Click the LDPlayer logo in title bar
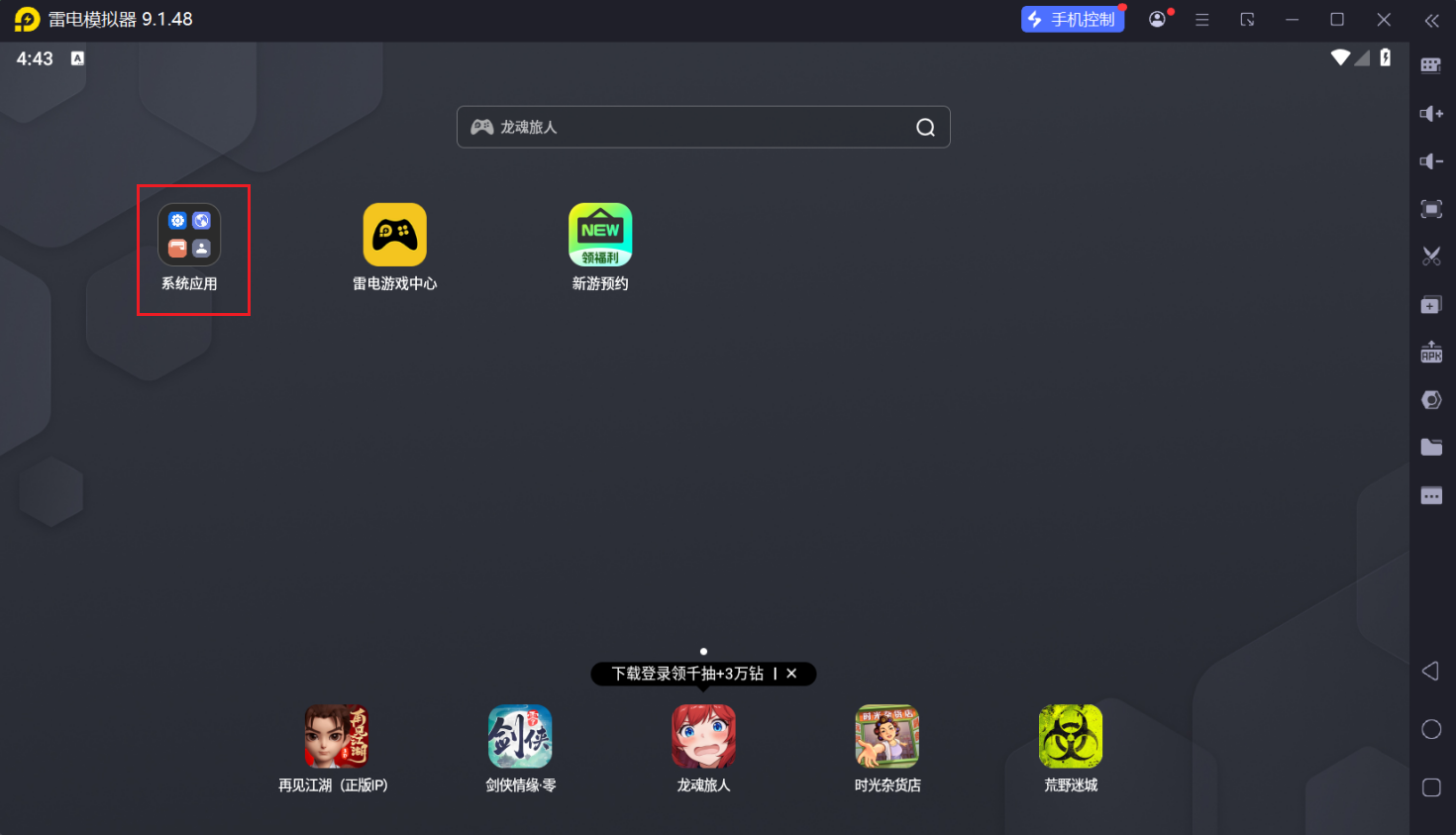The width and height of the screenshot is (1456, 835). pyautogui.click(x=27, y=19)
